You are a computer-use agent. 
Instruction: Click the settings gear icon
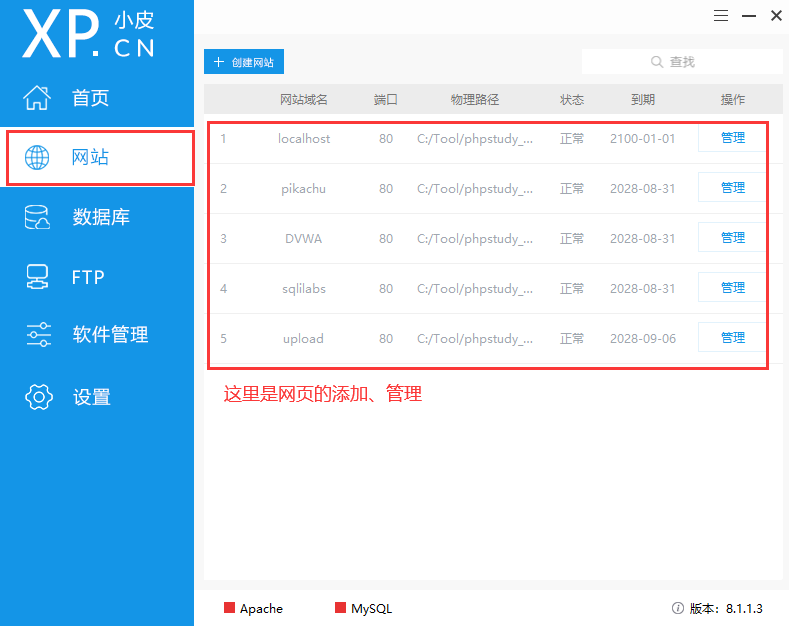pyautogui.click(x=37, y=396)
